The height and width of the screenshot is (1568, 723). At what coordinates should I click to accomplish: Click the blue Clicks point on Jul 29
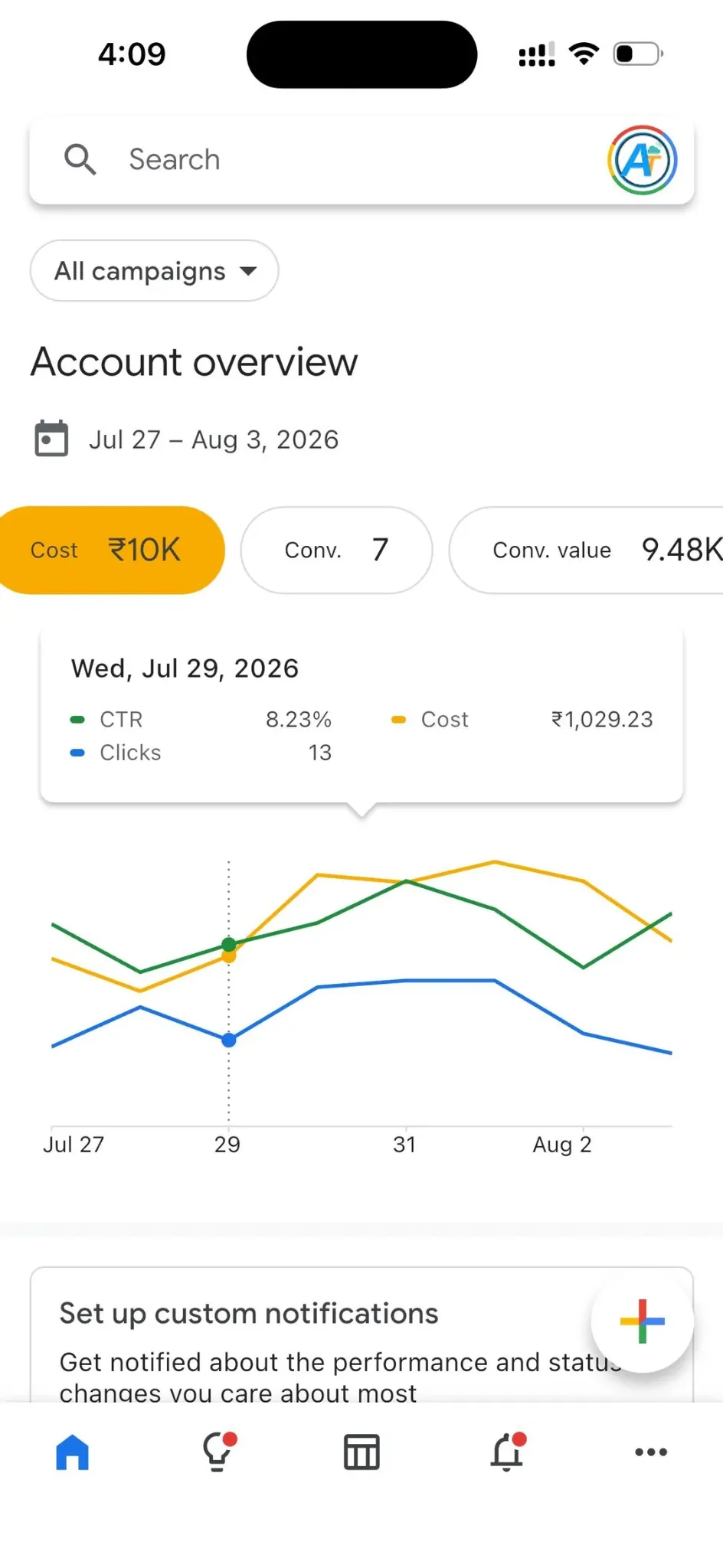229,1040
